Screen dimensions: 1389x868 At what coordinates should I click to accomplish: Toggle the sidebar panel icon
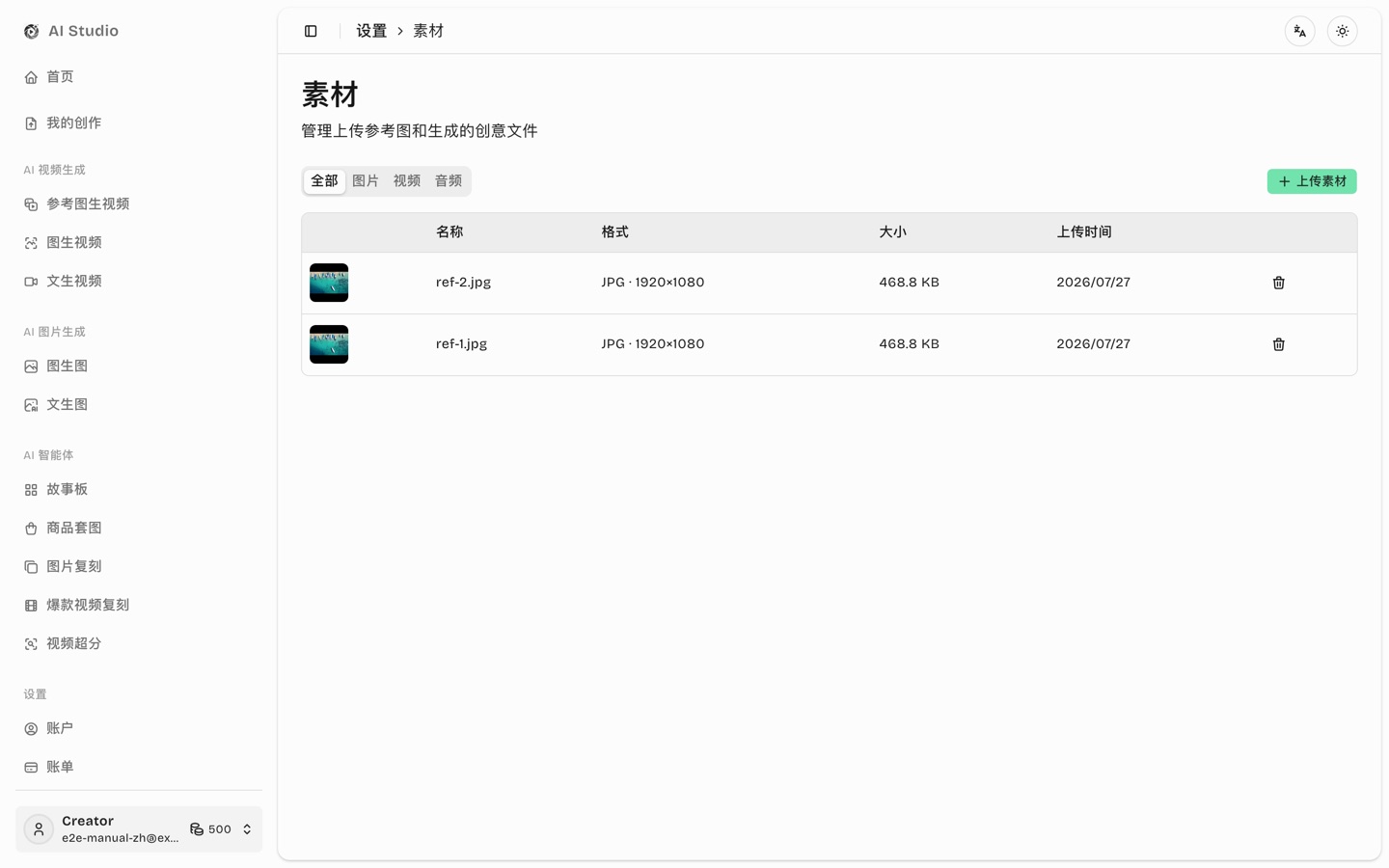pos(311,31)
